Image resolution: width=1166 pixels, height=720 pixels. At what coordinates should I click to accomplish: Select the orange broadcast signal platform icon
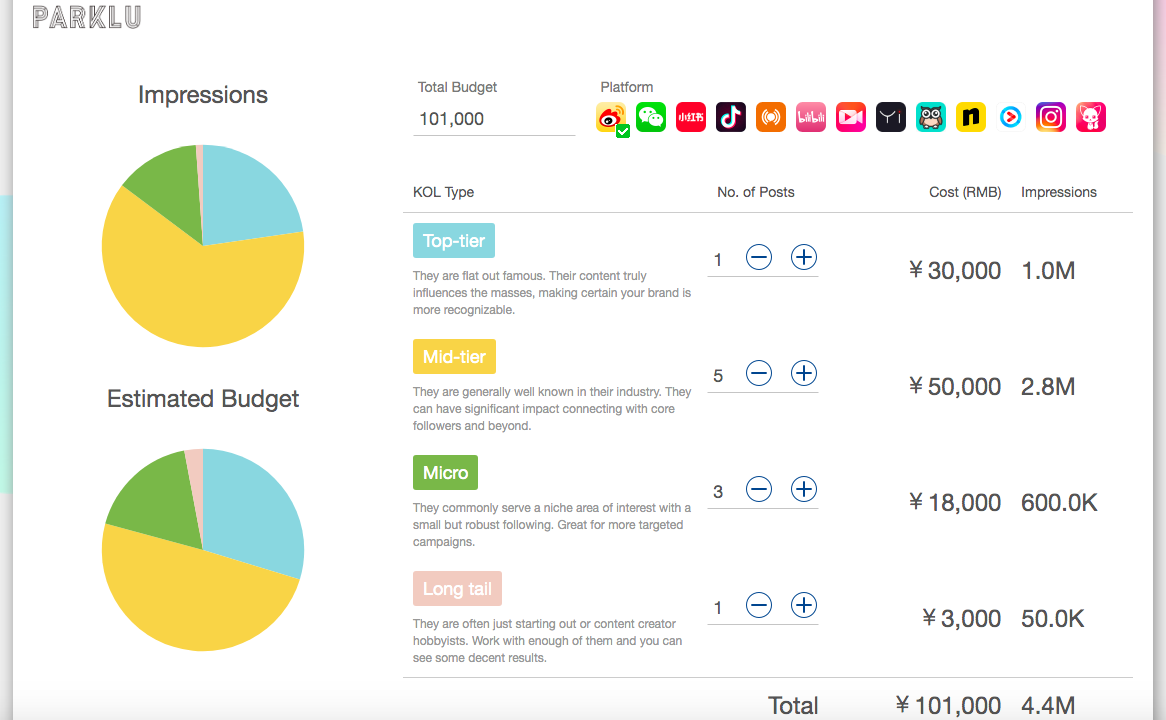pos(771,117)
